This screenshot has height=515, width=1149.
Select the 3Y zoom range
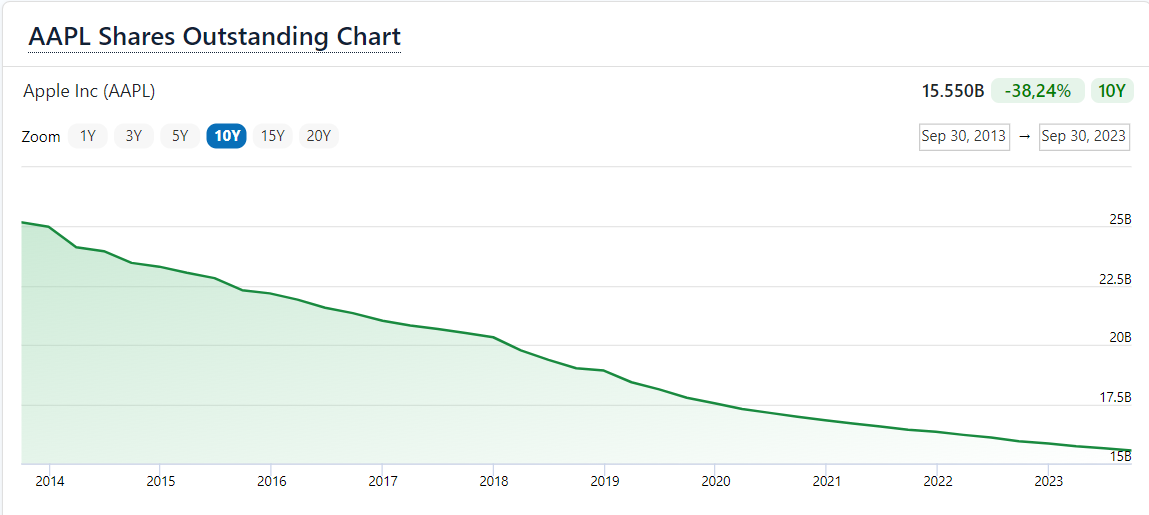134,136
